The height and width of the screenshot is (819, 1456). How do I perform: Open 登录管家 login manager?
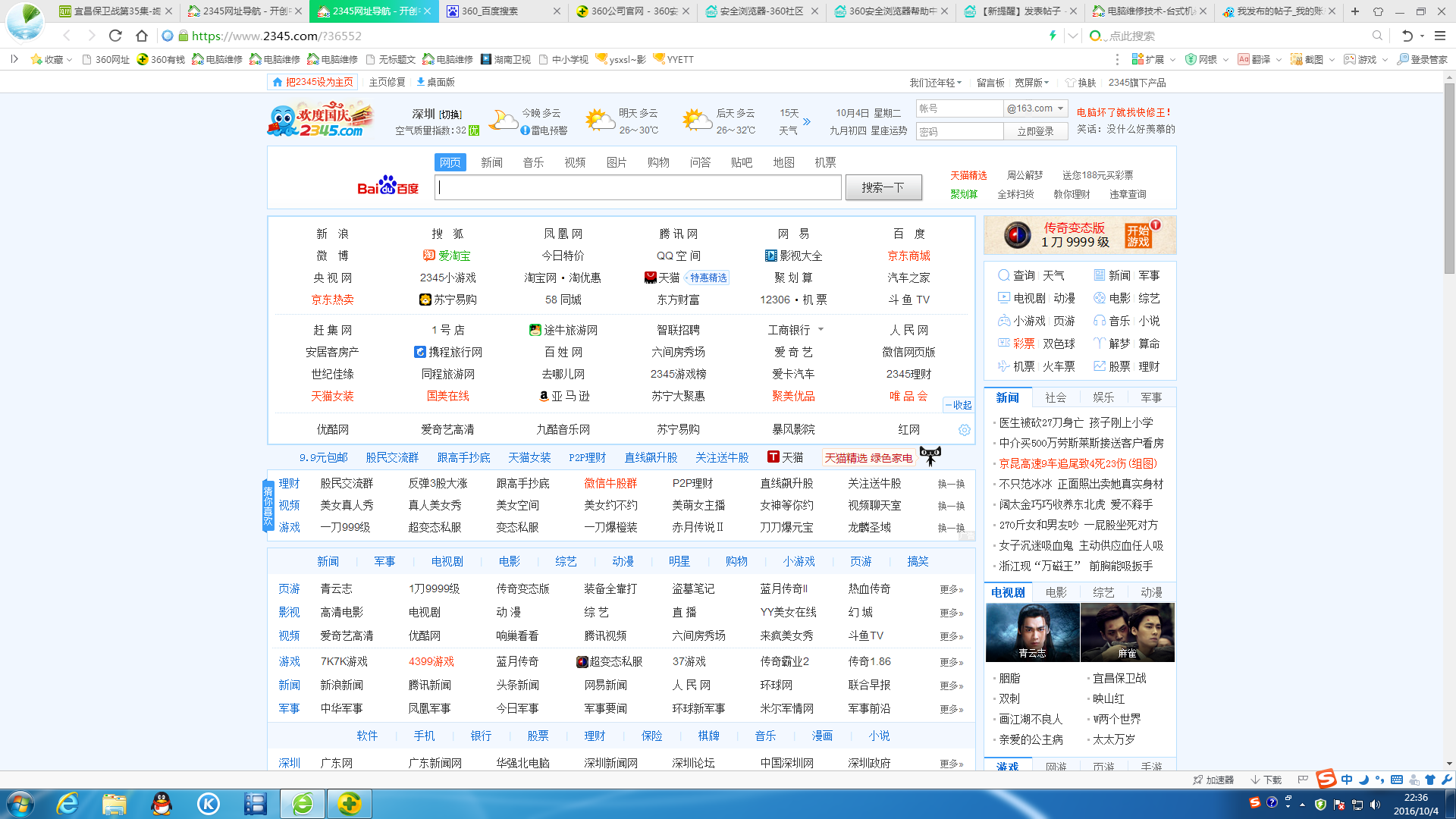click(x=1423, y=59)
